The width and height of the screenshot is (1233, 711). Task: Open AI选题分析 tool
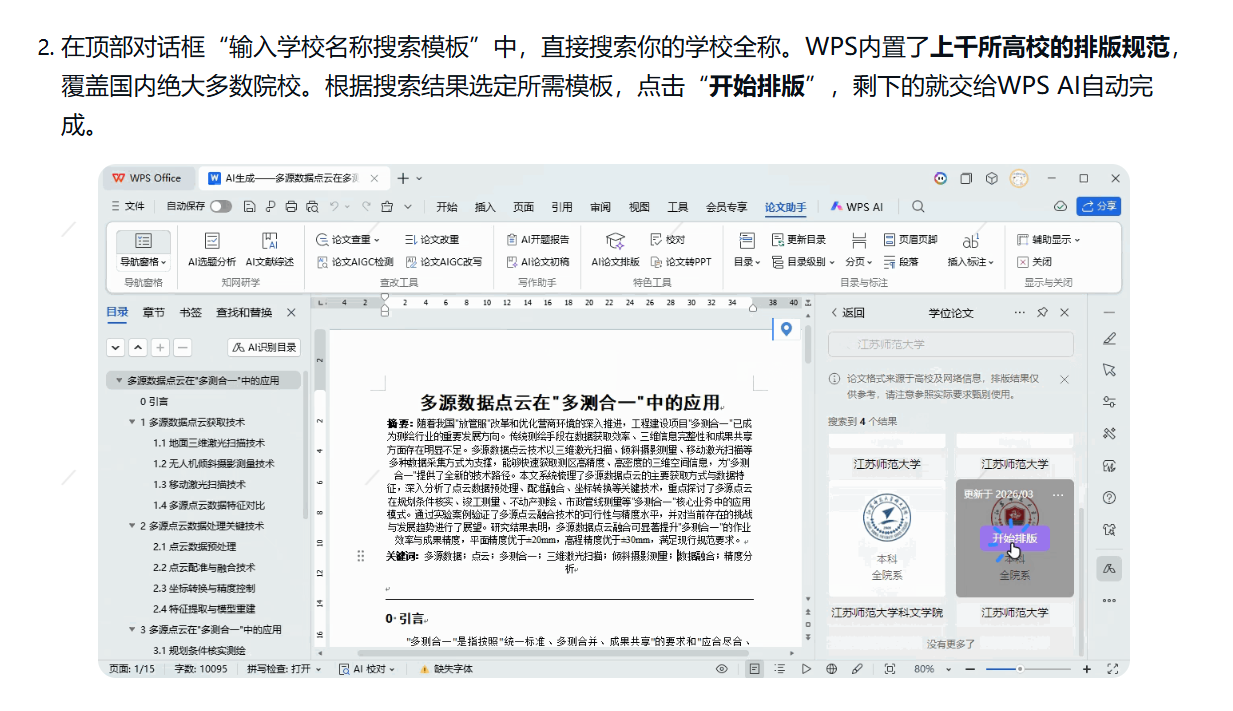click(x=211, y=250)
